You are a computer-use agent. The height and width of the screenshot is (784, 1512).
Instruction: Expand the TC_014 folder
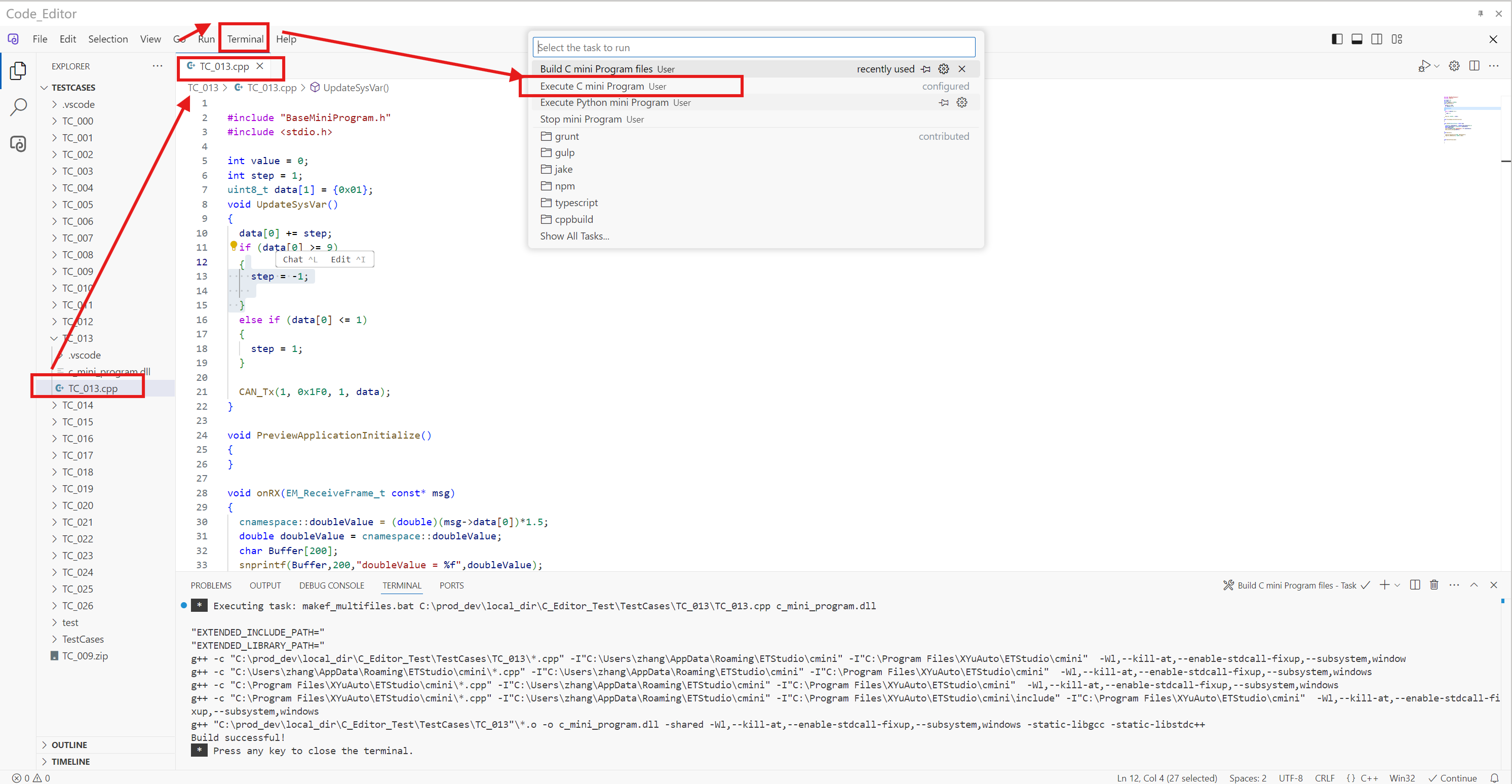click(x=77, y=405)
